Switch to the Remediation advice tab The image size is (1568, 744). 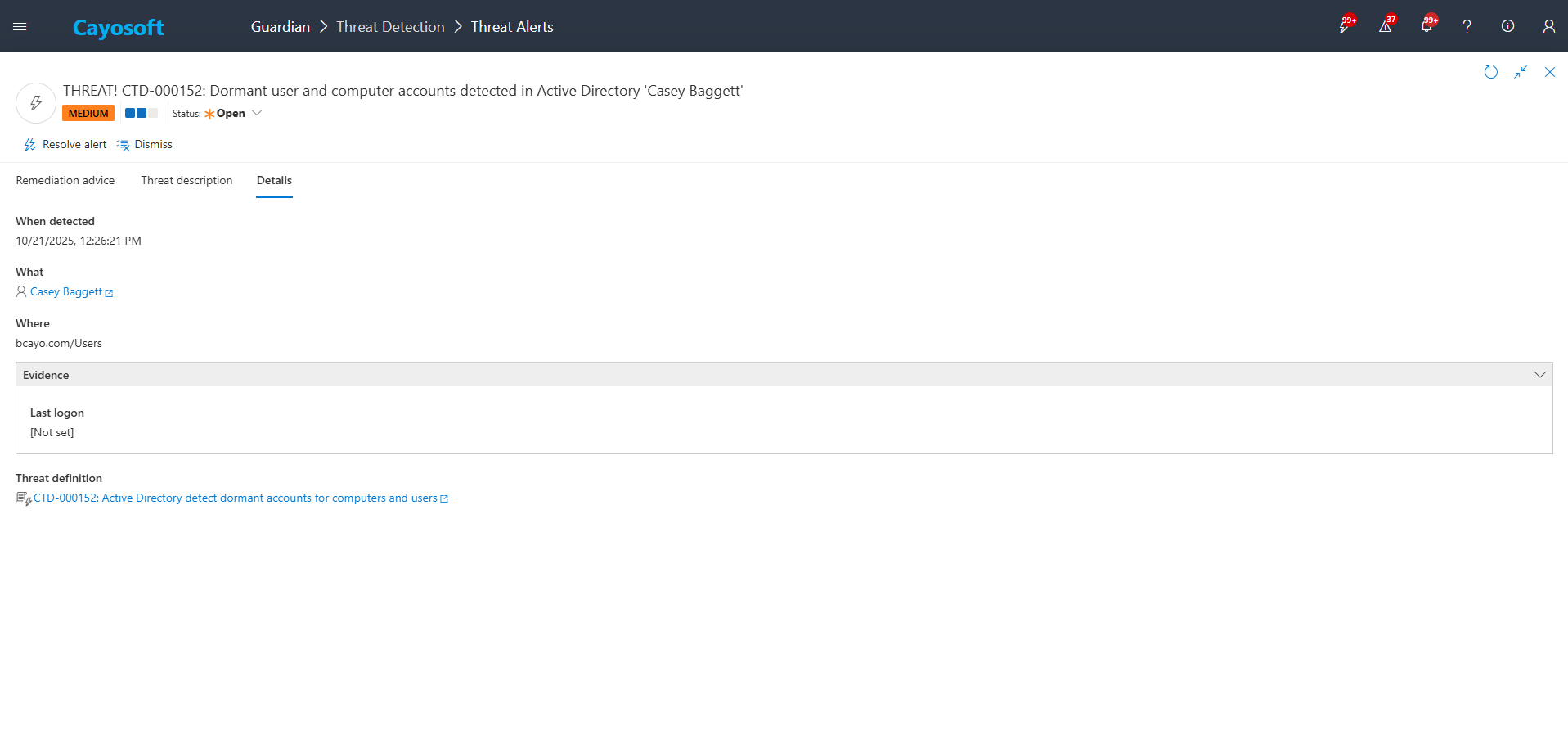pos(65,180)
